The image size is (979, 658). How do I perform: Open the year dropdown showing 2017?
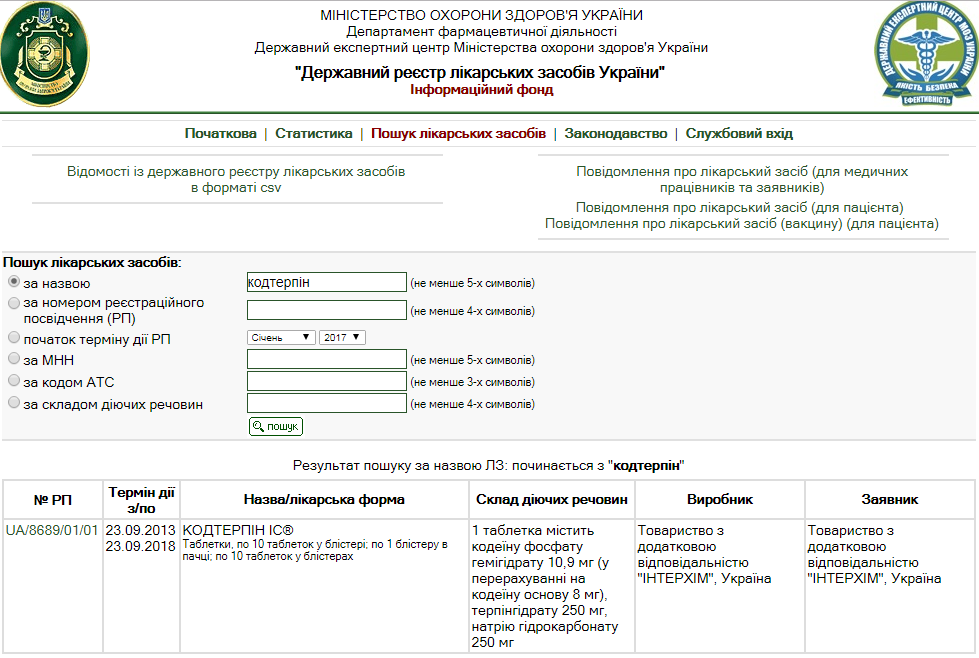342,338
